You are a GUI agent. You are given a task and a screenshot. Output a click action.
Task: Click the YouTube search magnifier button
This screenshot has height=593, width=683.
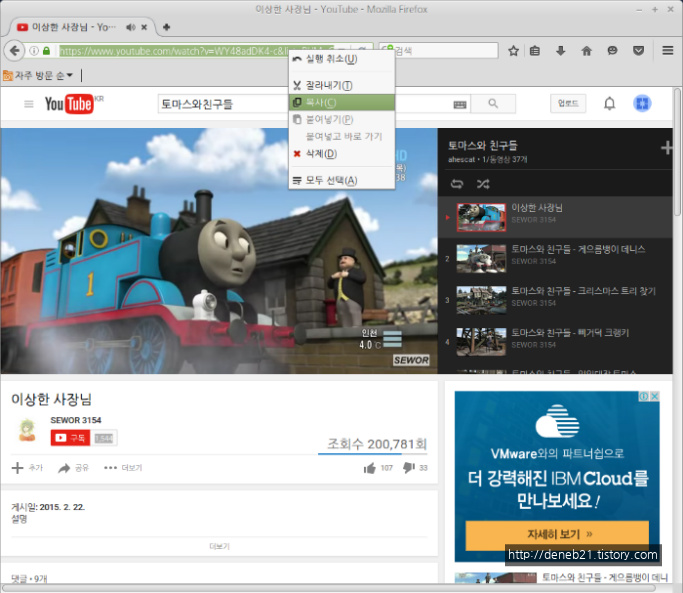(x=493, y=104)
